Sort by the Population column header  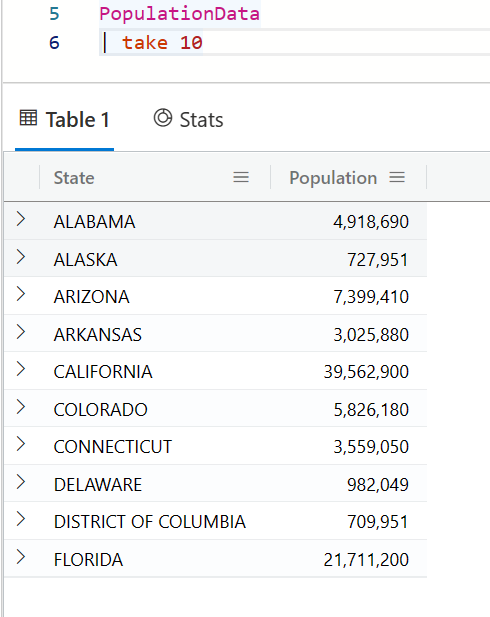click(x=333, y=178)
